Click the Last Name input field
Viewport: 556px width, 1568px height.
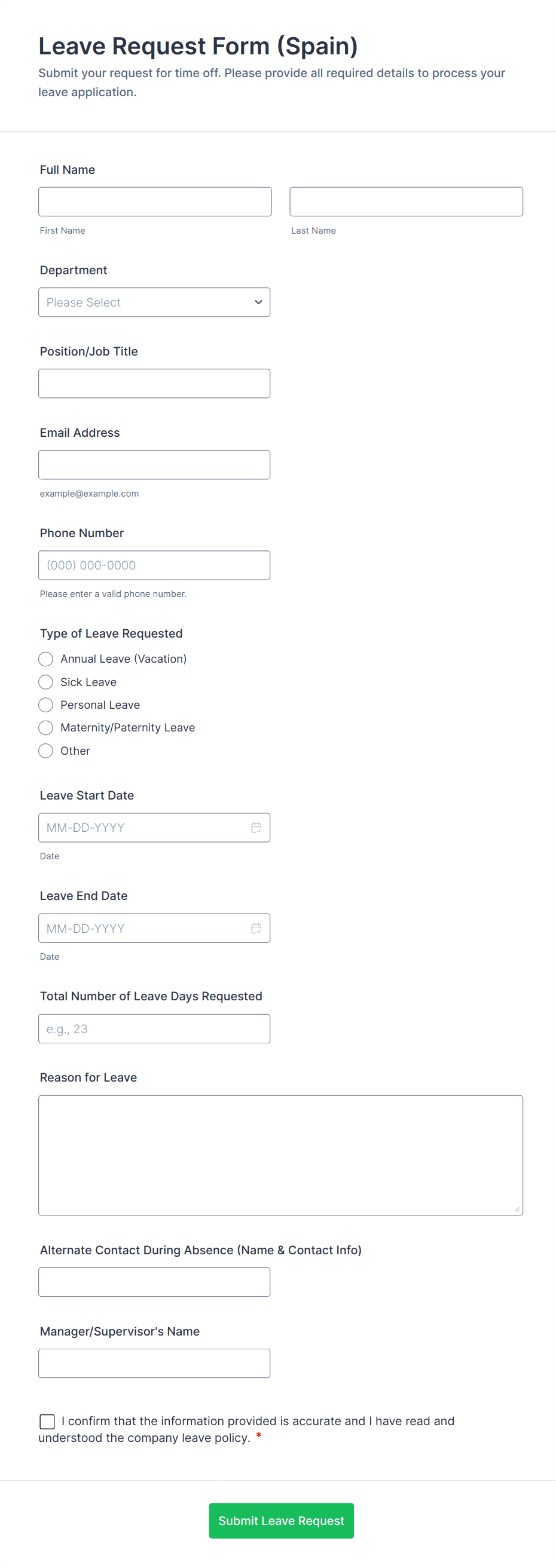(405, 201)
